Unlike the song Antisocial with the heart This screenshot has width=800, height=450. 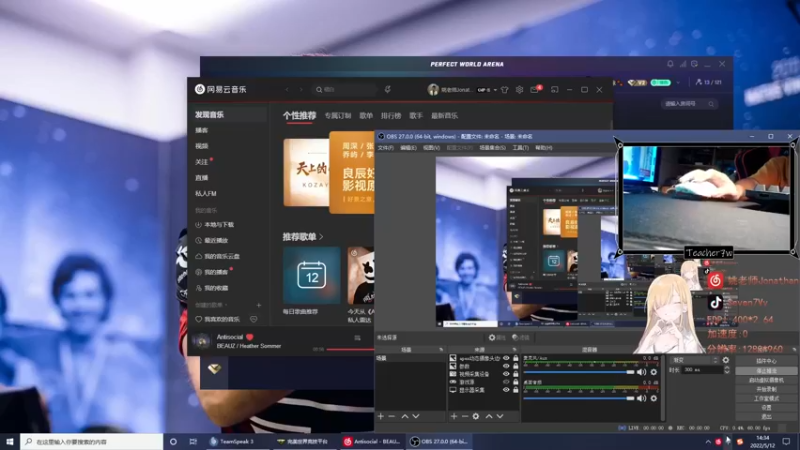pyautogui.click(x=249, y=337)
